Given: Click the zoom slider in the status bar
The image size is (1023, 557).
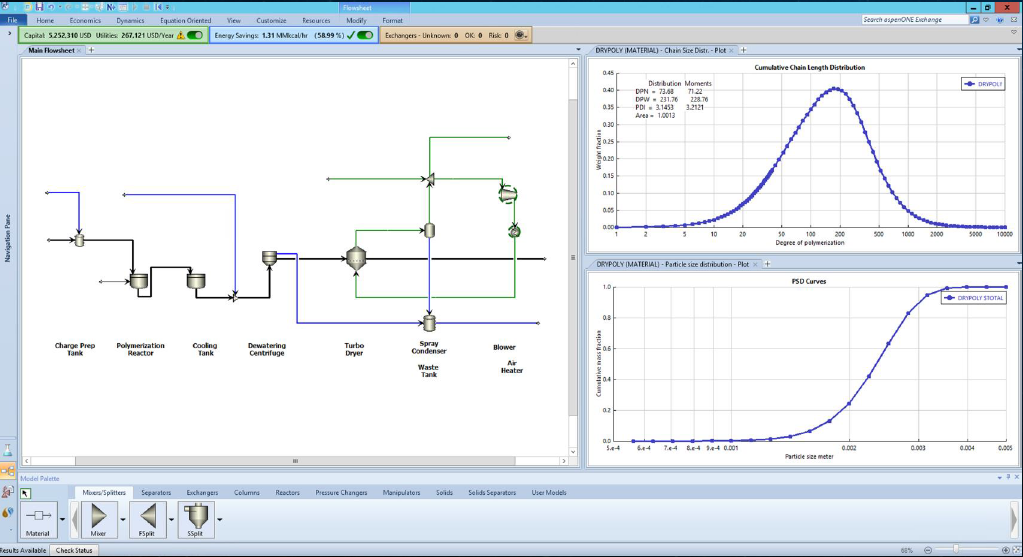Looking at the screenshot, I should (x=955, y=550).
